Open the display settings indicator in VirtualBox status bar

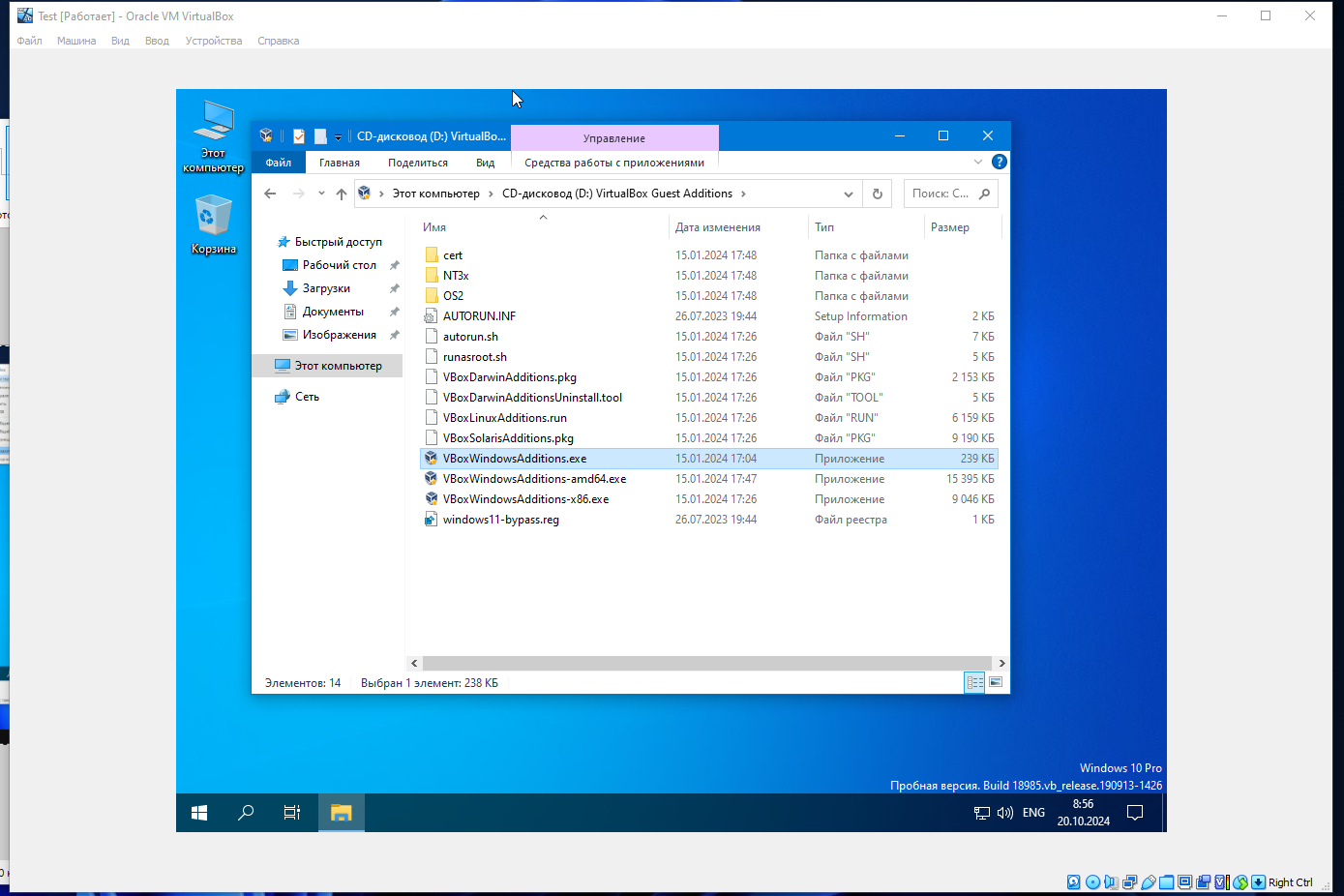tap(1184, 882)
